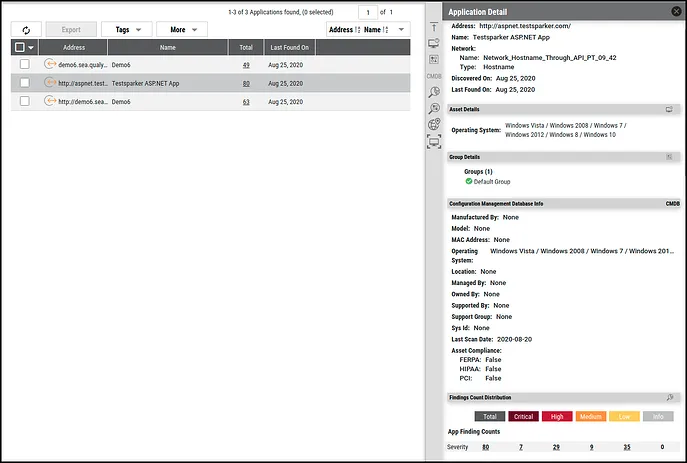The width and height of the screenshot is (687, 463).
Task: Click Last Scan Date value 2020-08-20
Action: [x=514, y=339]
